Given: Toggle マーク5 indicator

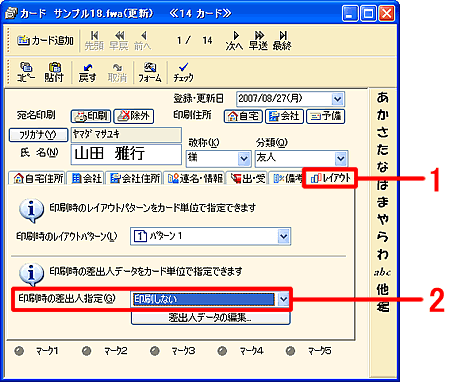Looking at the screenshot, I should pyautogui.click(x=291, y=351).
